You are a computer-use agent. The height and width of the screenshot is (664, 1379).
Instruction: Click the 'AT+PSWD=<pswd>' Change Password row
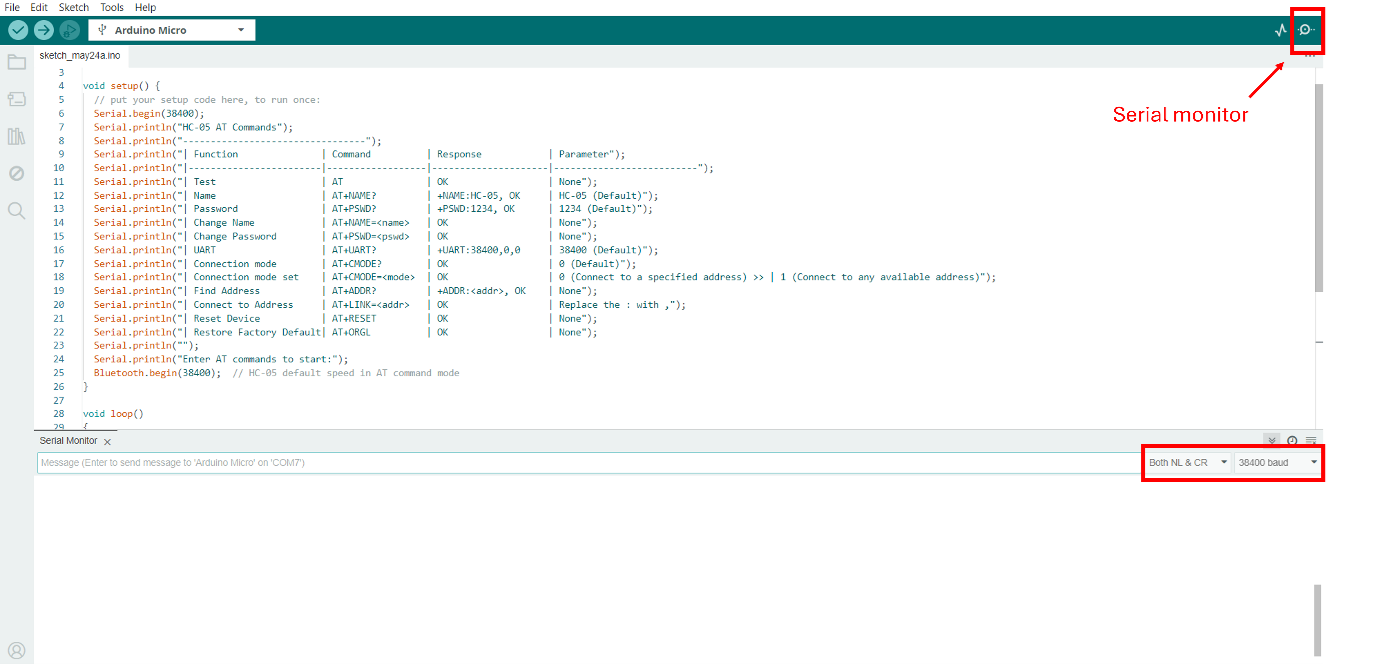click(x=345, y=236)
